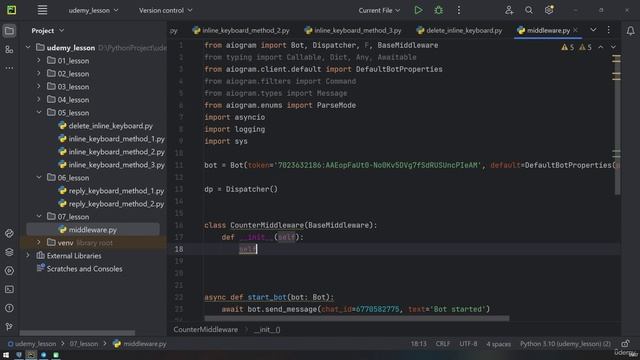
Task: Open Python Console tool window
Action: point(9,233)
